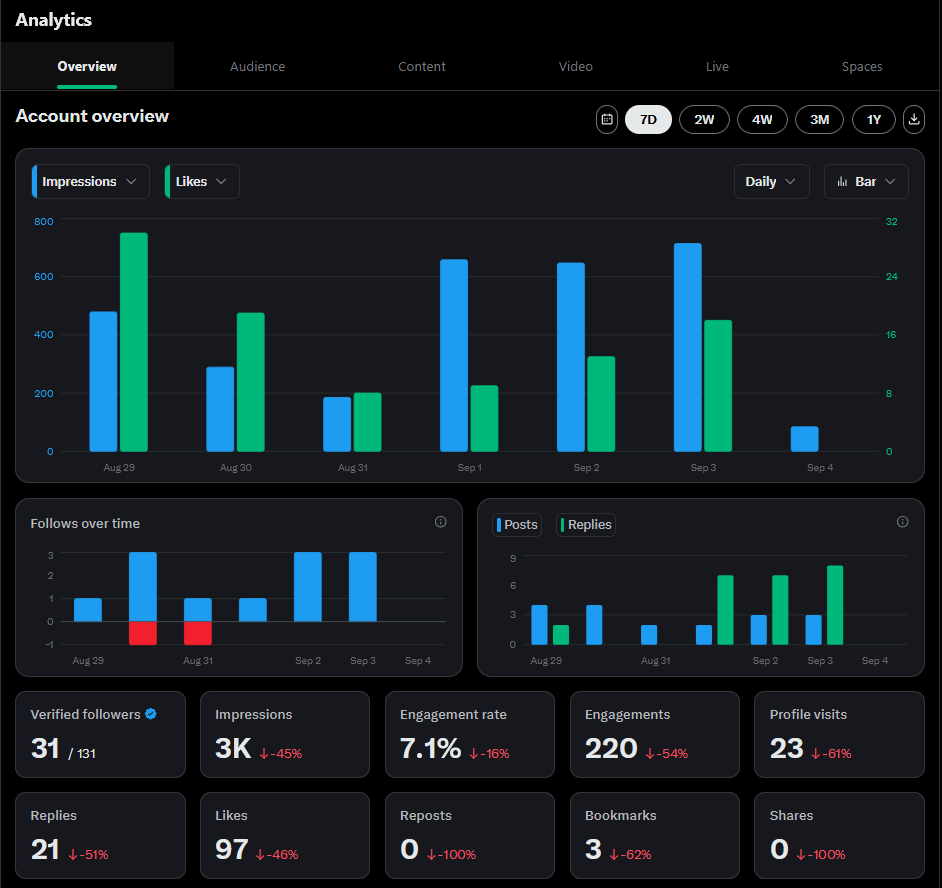The image size is (942, 888).
Task: Switch to the Overview tab
Action: click(x=87, y=66)
